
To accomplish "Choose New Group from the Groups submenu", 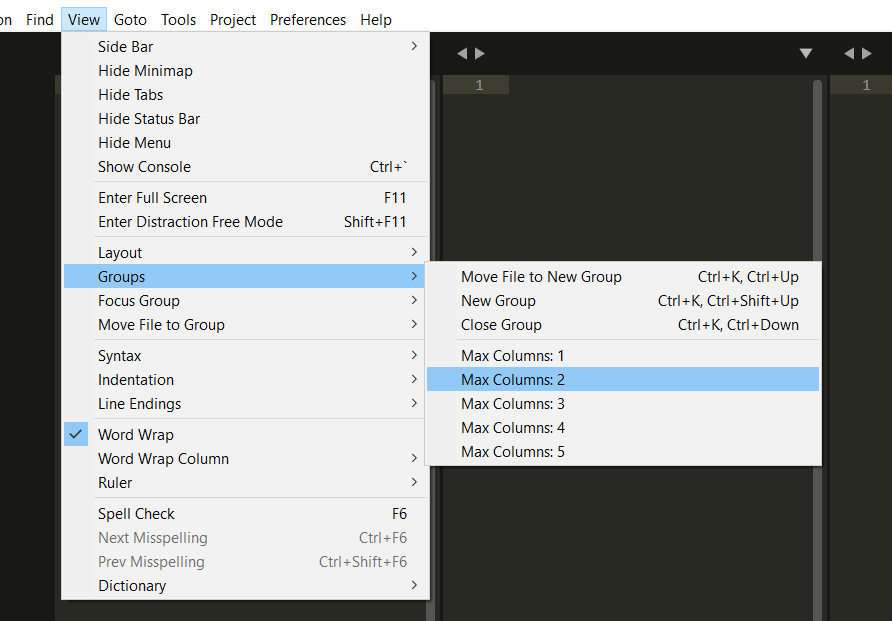I will [x=498, y=300].
